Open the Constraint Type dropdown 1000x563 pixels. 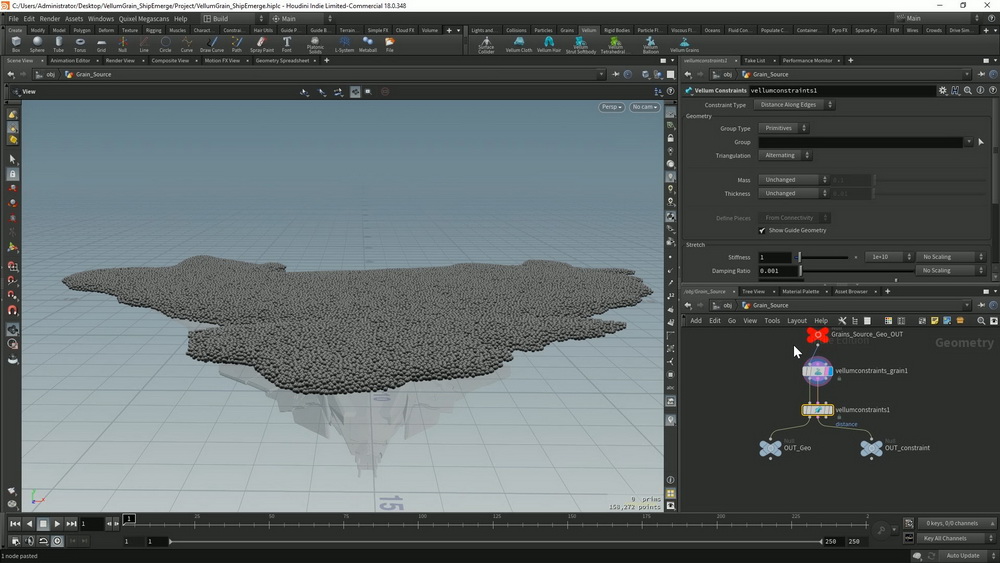(x=793, y=105)
